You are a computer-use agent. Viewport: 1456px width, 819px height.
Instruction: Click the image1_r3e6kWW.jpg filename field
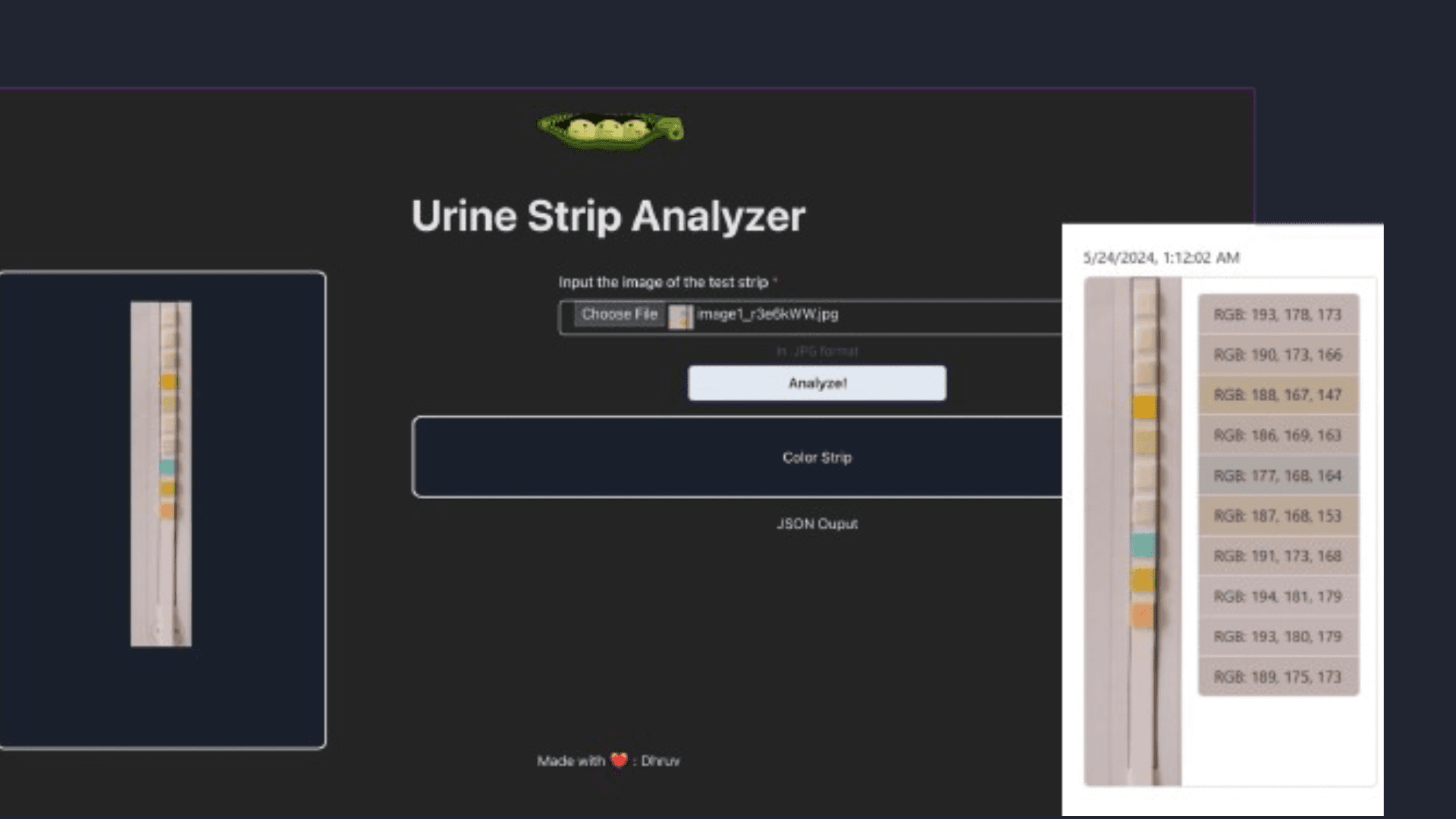coord(766,314)
